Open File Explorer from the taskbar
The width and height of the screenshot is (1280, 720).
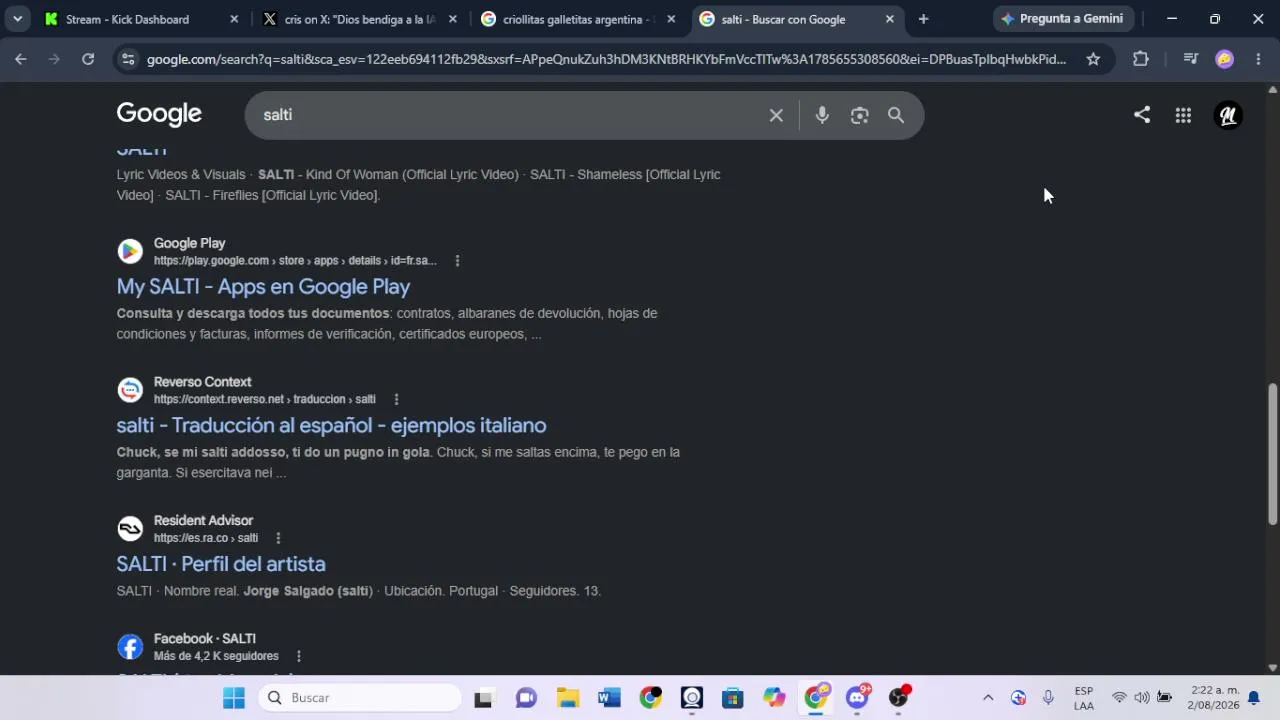pos(568,698)
